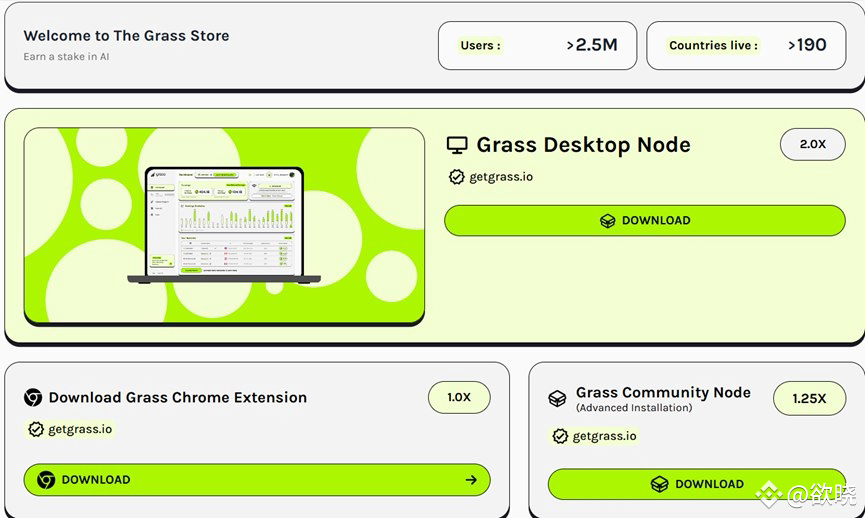Click the Countries live >190 stat box

tap(746, 46)
